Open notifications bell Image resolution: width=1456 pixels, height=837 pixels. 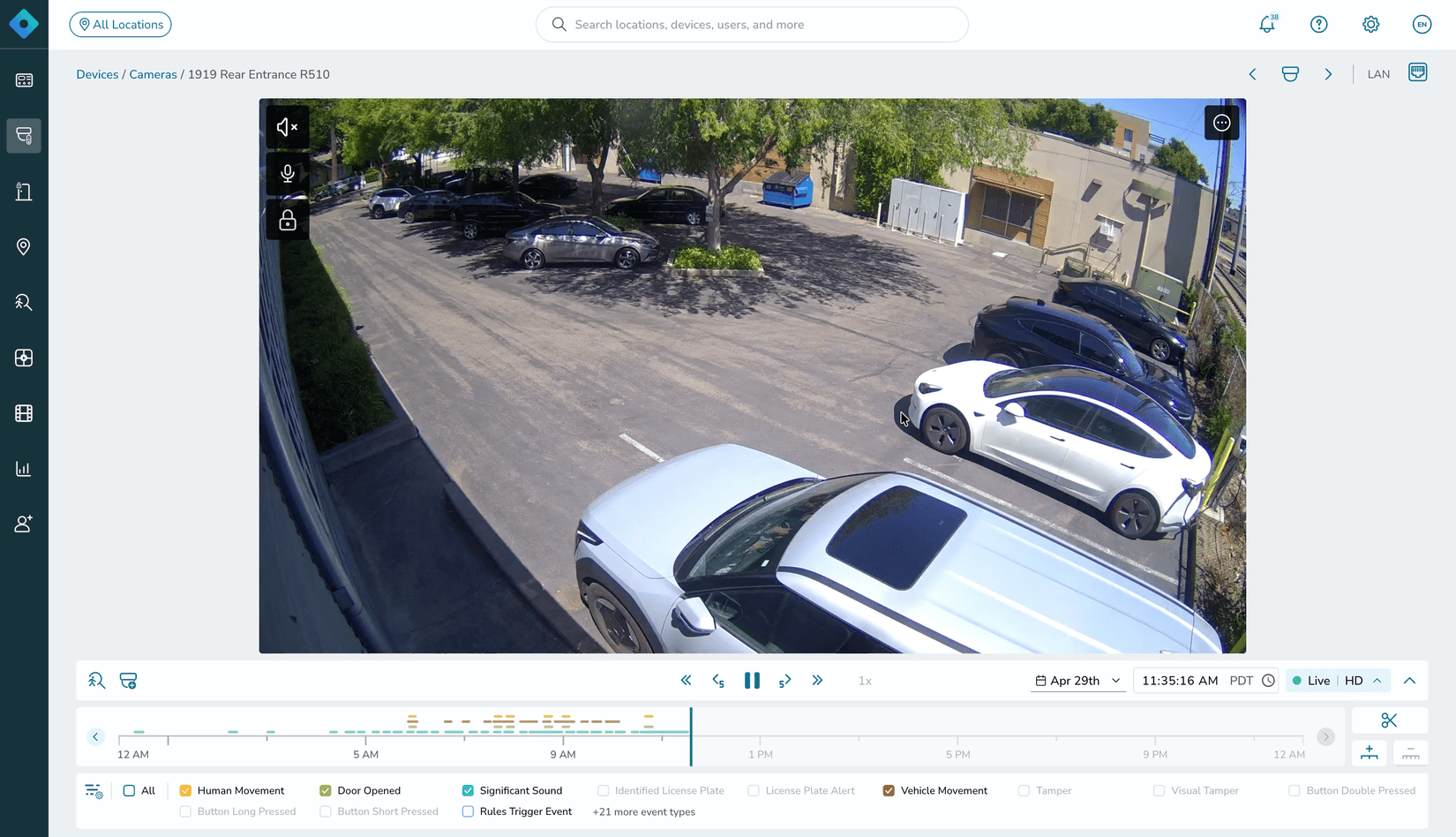(1267, 25)
